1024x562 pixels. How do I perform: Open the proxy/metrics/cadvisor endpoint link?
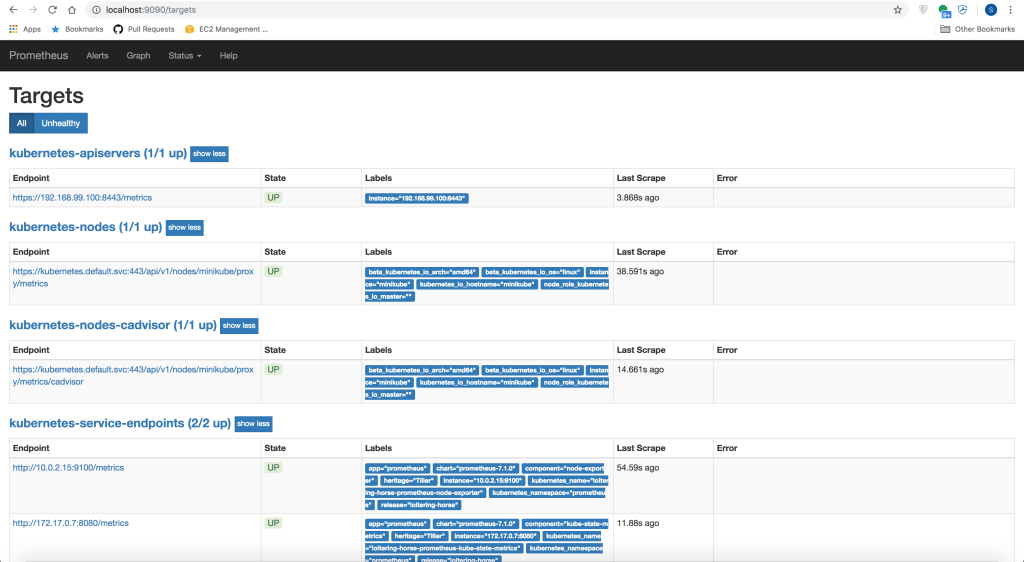133,375
